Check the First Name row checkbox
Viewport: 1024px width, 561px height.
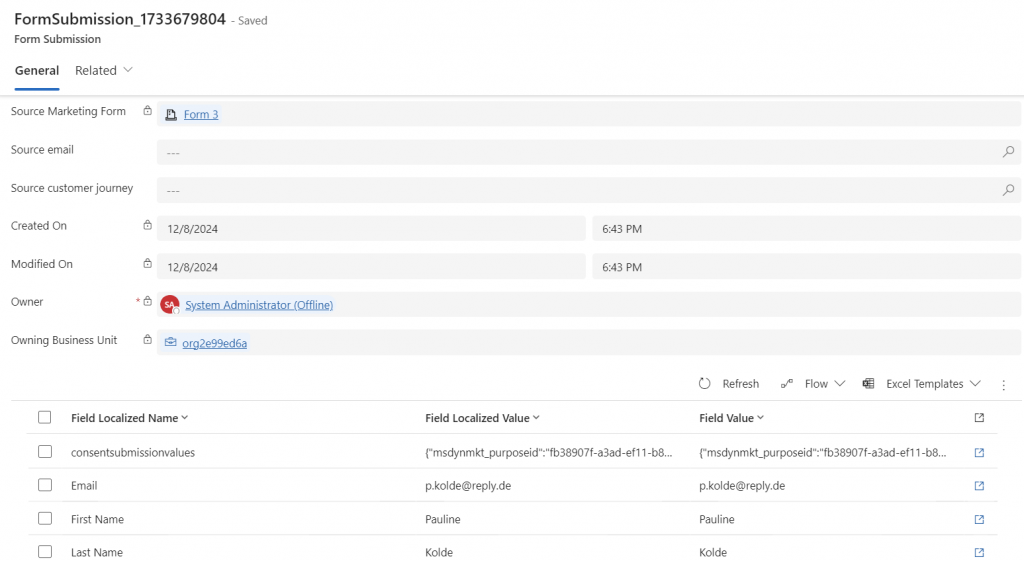coord(44,519)
